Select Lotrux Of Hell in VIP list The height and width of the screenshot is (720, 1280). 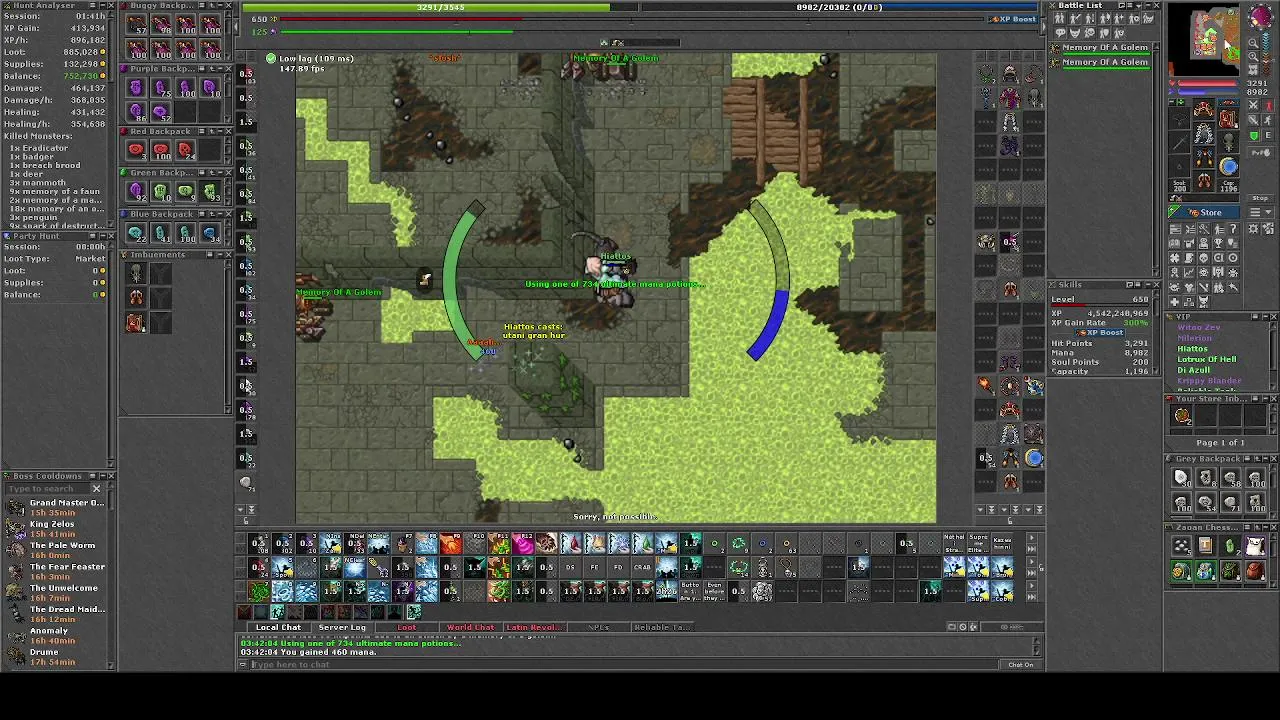click(x=1207, y=359)
